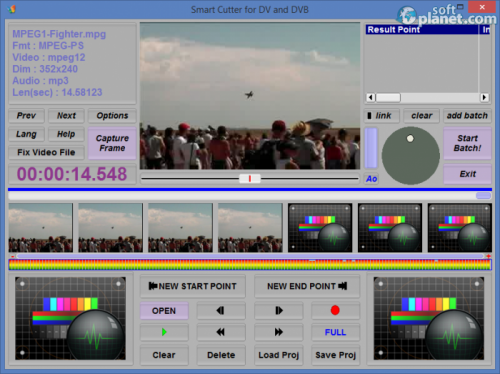Click add batch
This screenshot has width=500, height=374.
[x=467, y=116]
